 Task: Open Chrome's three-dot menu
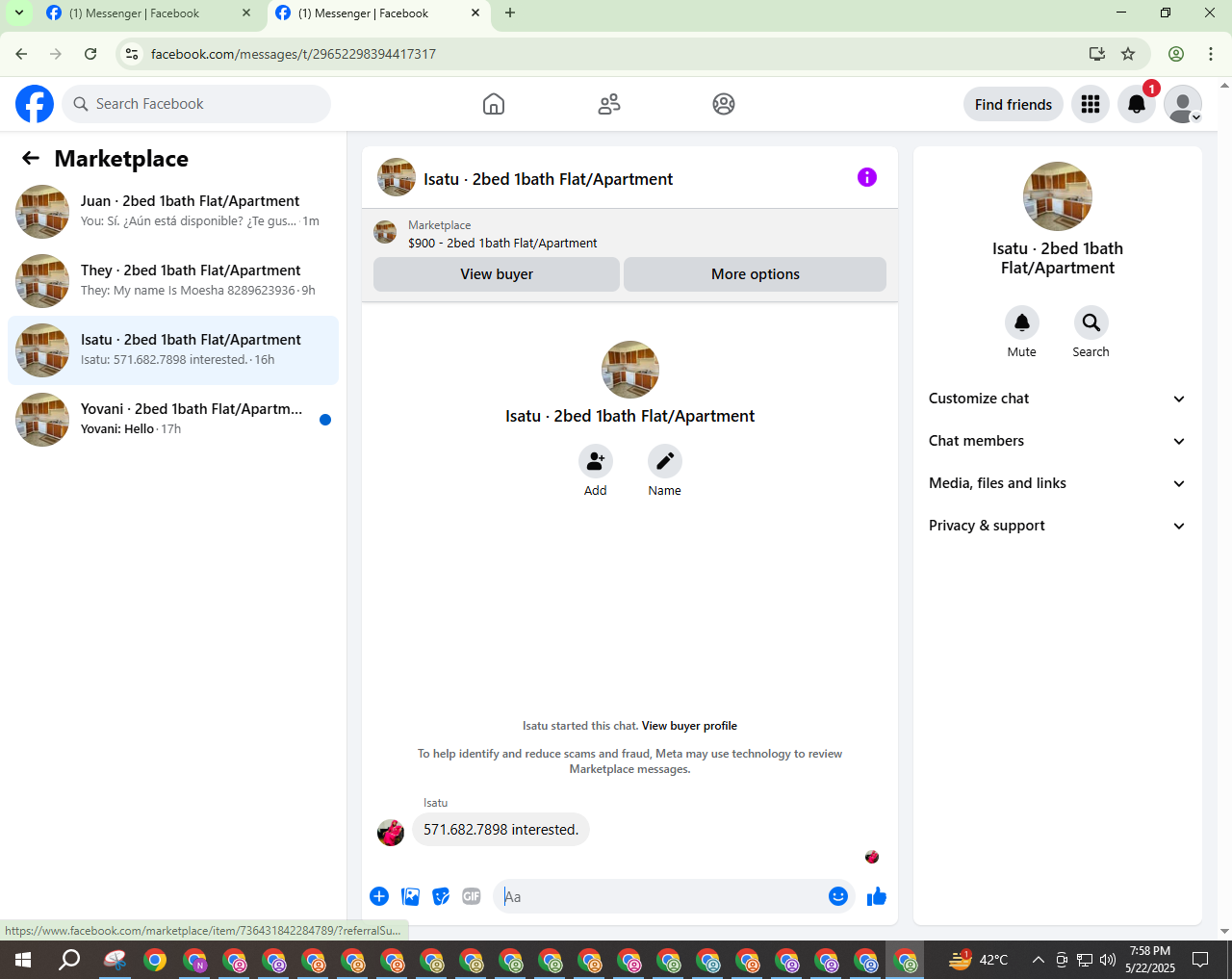point(1211,54)
